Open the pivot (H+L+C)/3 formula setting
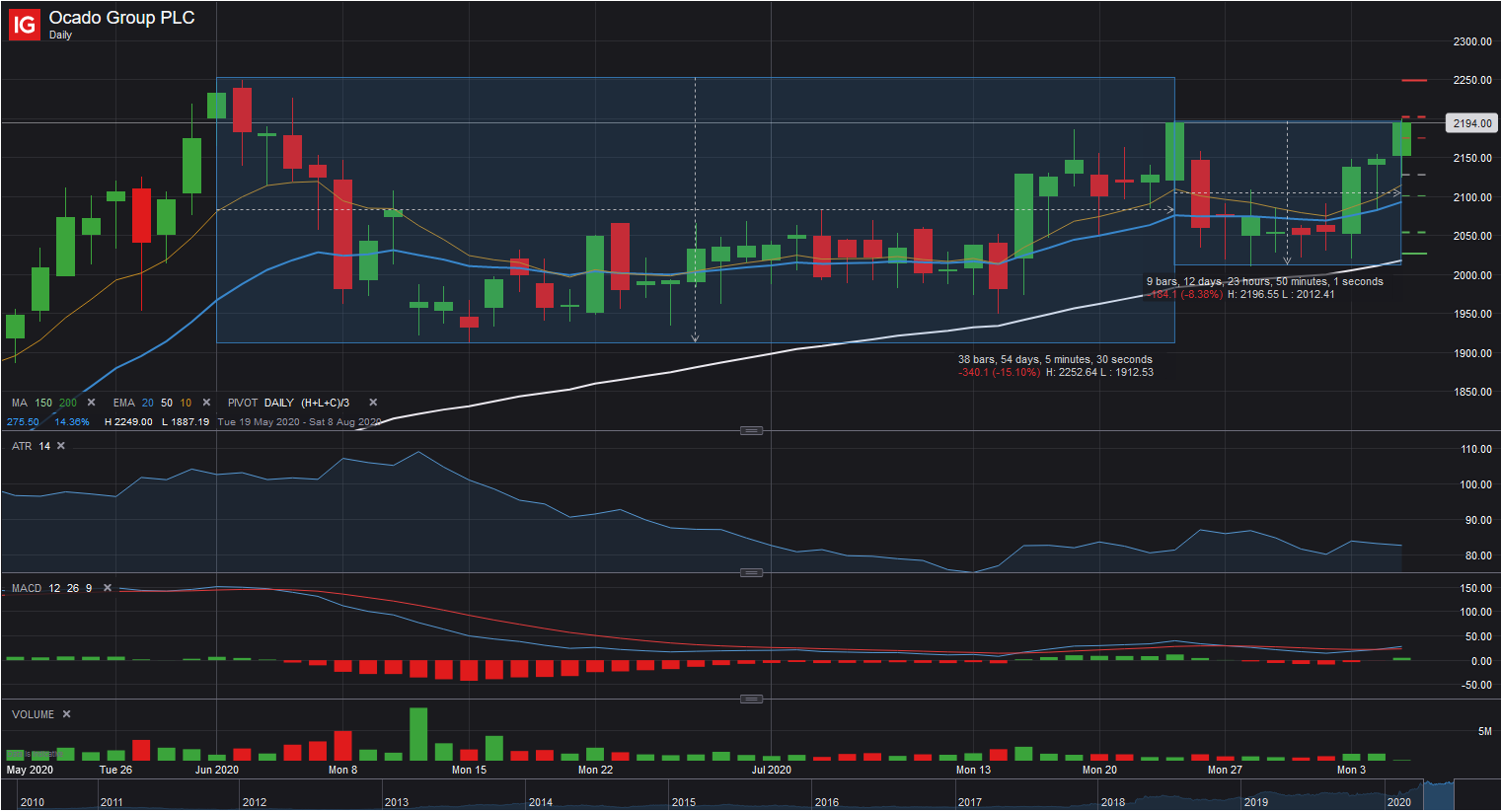The image size is (1501, 812). click(325, 403)
